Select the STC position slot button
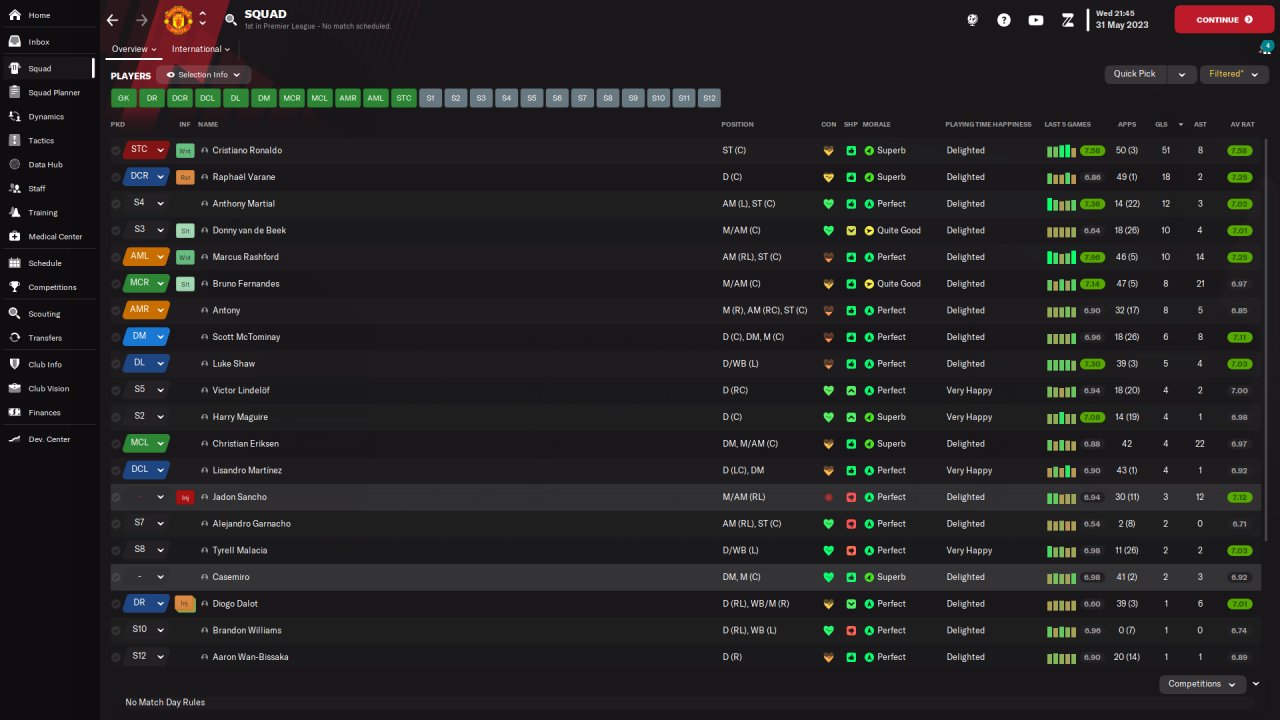Screen dimensions: 1280x720 click(403, 98)
